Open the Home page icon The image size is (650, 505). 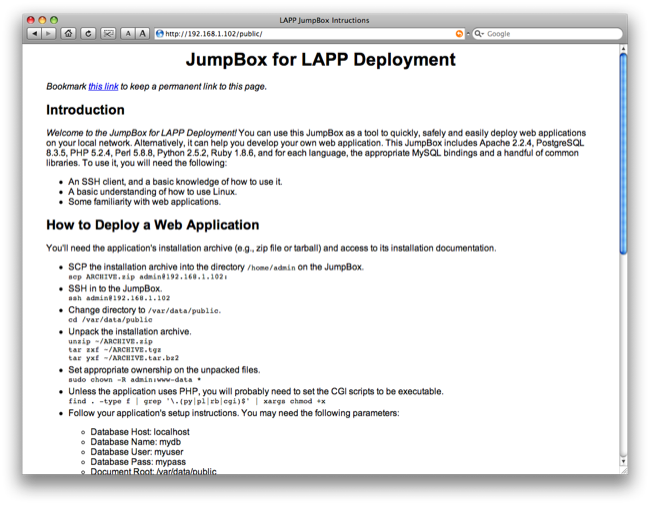pyautogui.click(x=68, y=34)
